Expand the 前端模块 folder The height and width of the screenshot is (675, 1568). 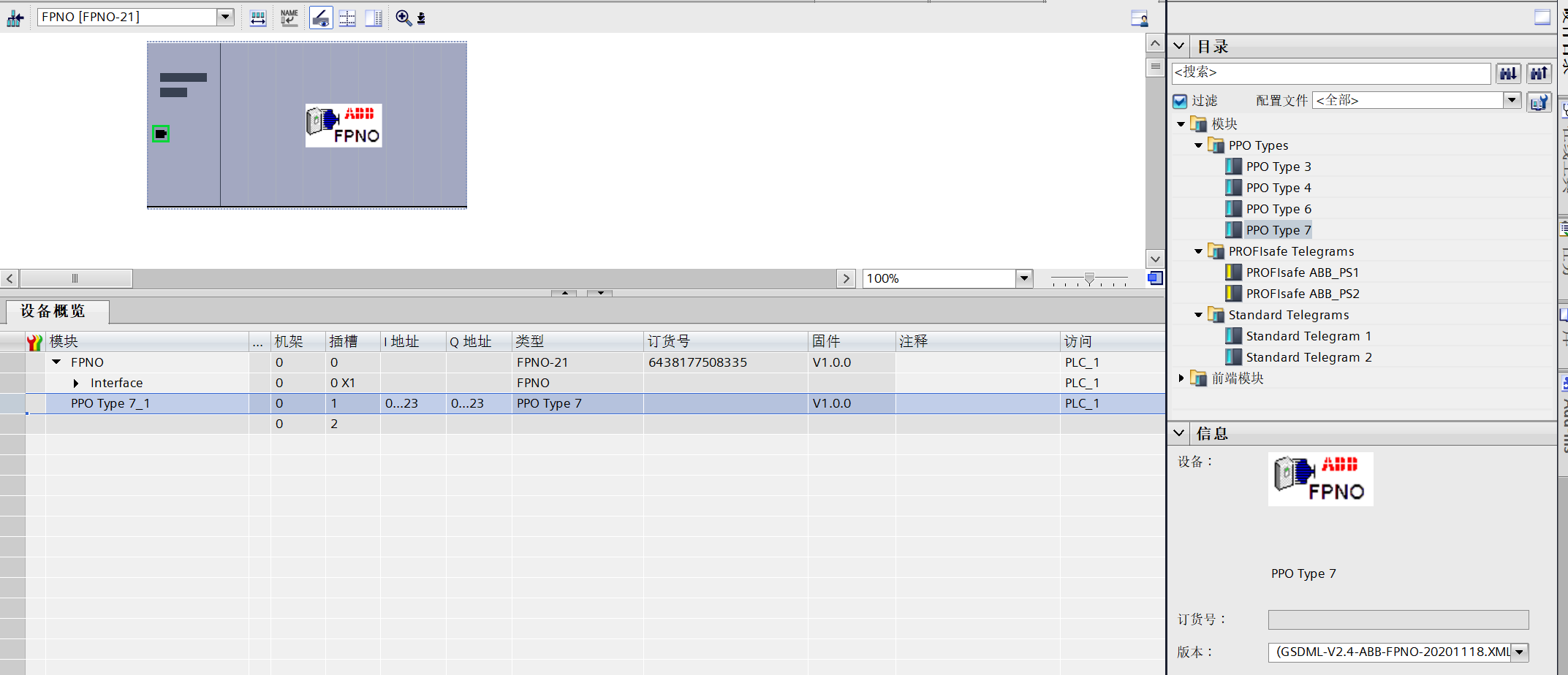point(1181,378)
